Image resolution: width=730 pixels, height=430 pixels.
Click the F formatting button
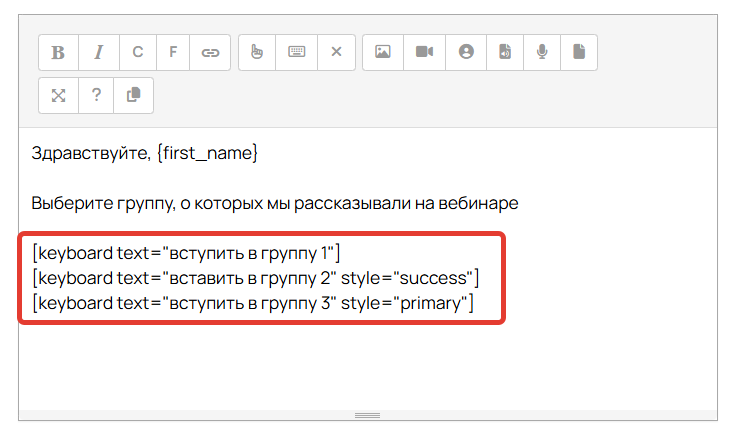pos(173,52)
